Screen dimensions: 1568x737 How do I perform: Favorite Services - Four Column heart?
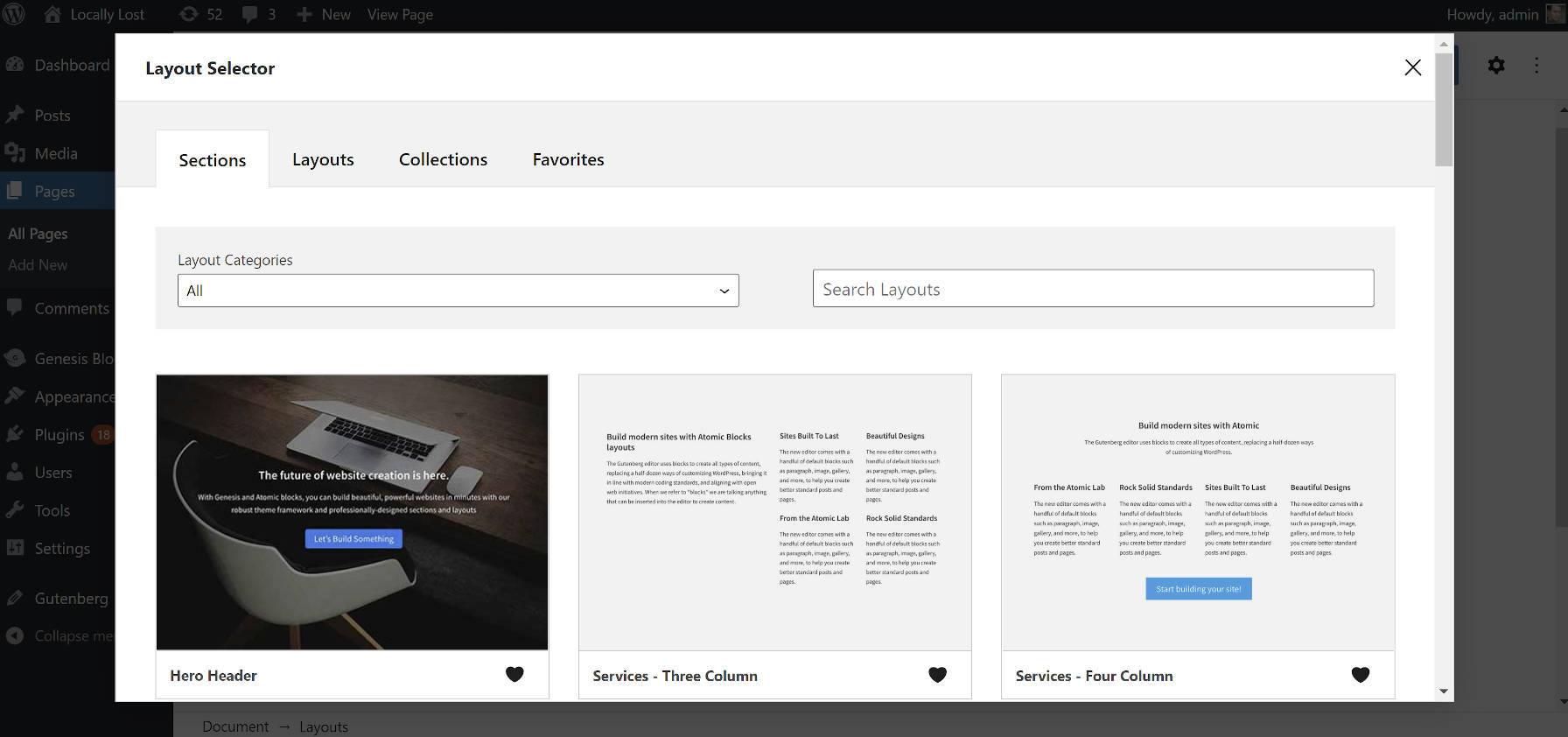coord(1360,674)
